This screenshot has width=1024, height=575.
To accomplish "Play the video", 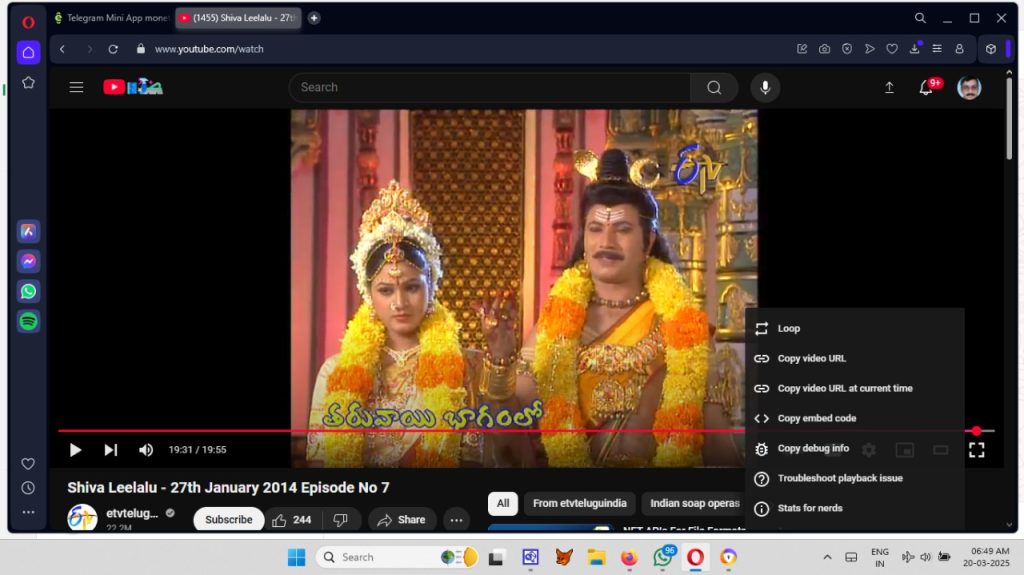I will 75,450.
